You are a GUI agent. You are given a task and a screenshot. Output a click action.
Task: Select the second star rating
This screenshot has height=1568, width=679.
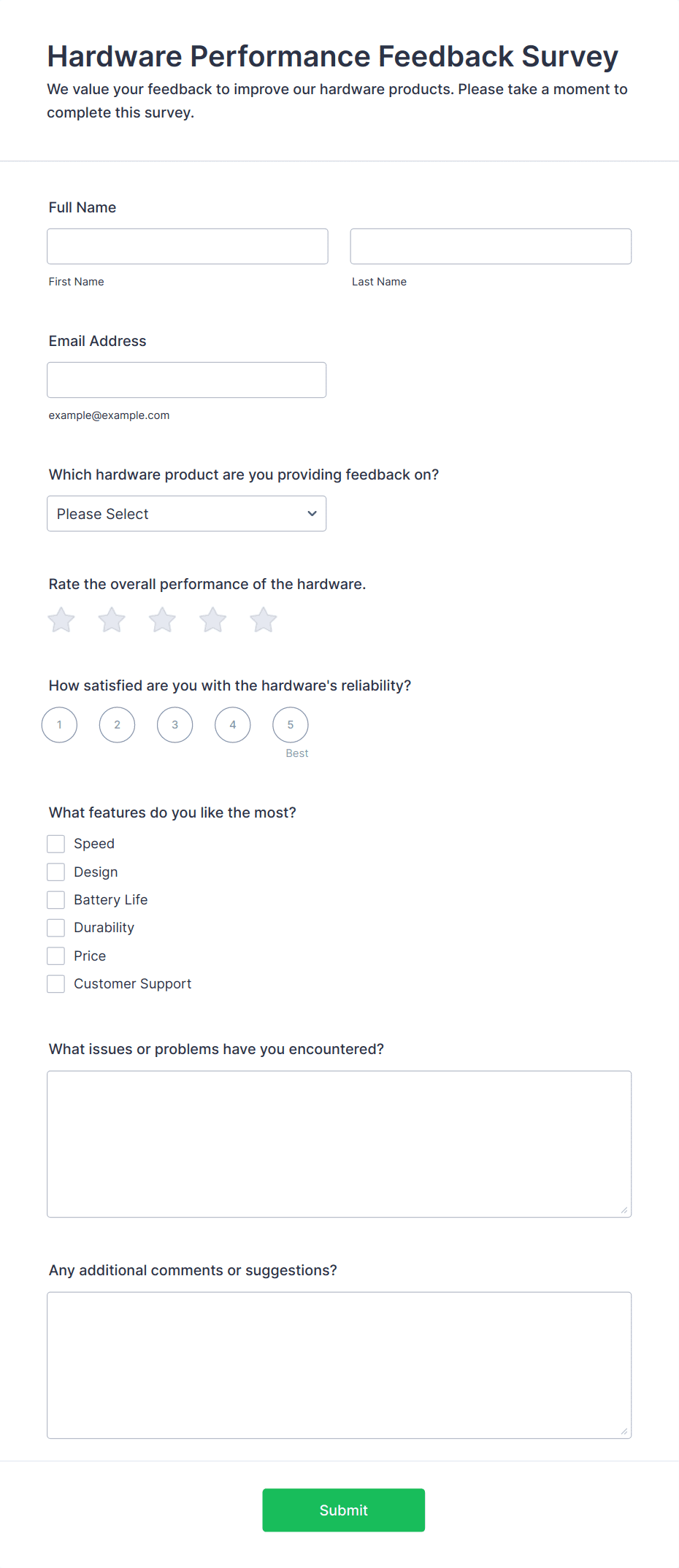pos(112,620)
